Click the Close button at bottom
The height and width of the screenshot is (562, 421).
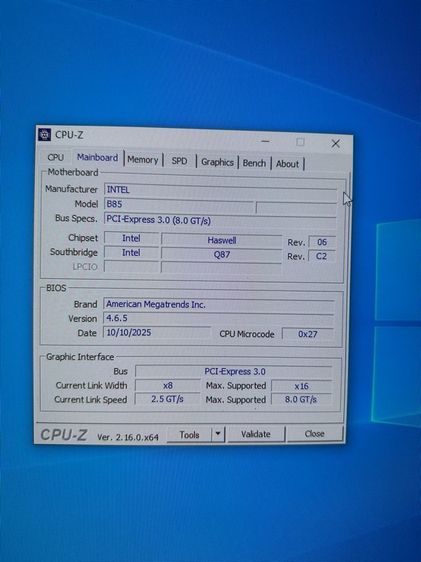315,434
